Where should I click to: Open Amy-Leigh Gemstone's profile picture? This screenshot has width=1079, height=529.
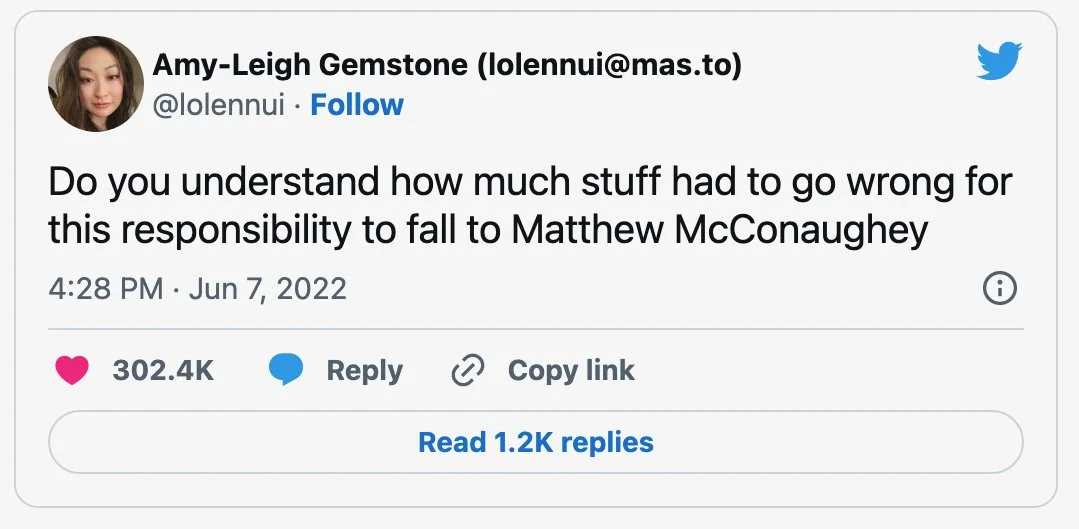96,84
